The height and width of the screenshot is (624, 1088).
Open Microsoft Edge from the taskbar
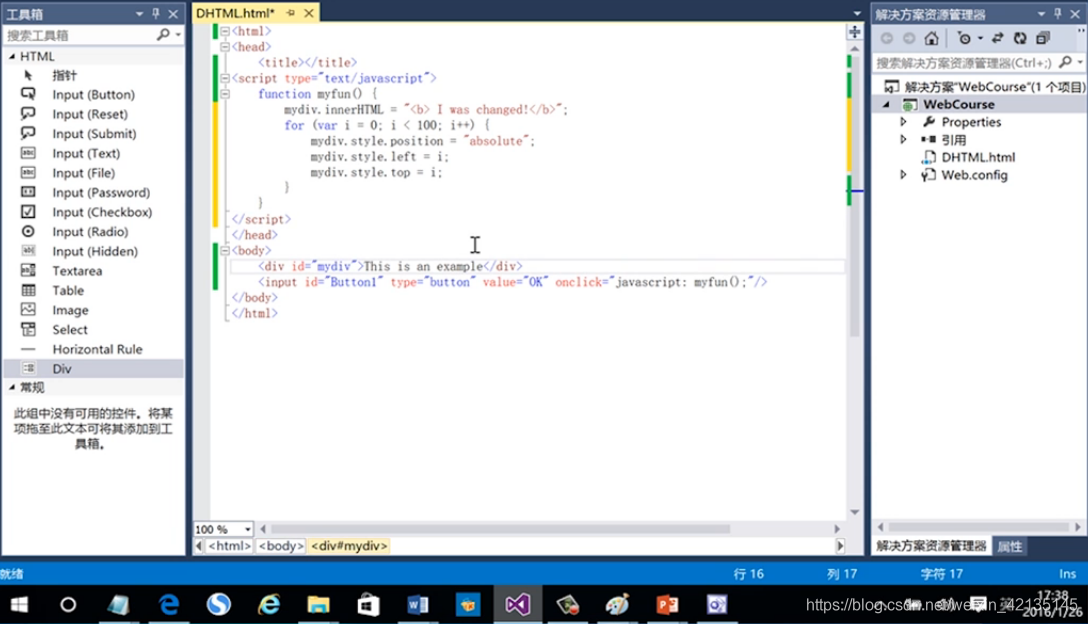[169, 605]
